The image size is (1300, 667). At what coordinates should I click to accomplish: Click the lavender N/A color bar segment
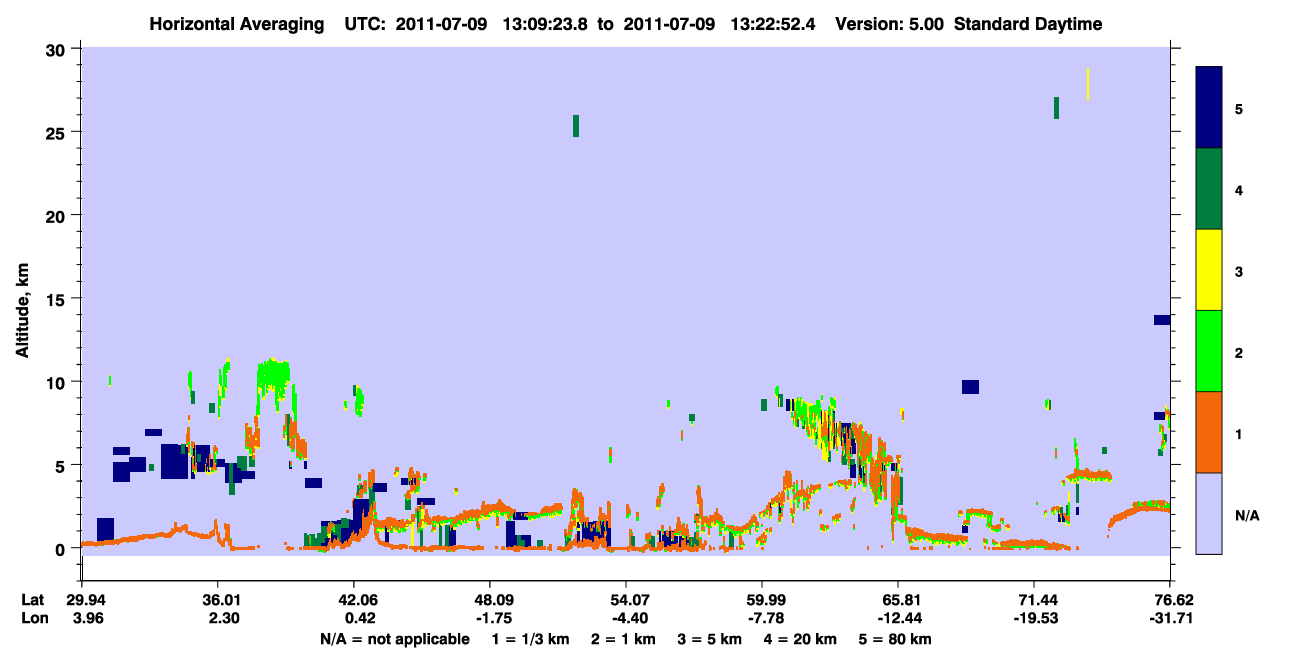1209,512
